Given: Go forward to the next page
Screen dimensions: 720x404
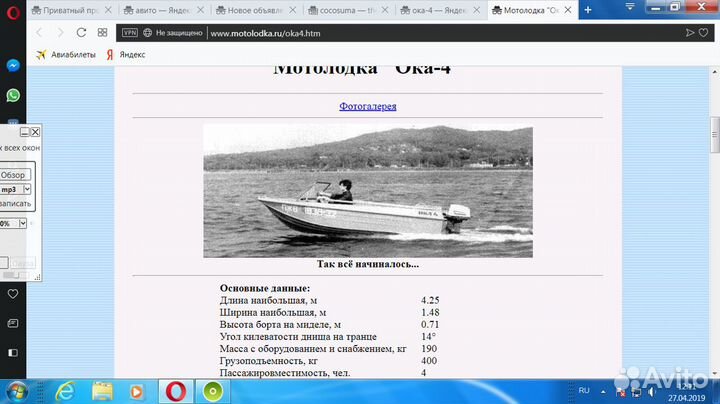Looking at the screenshot, I should (60, 33).
